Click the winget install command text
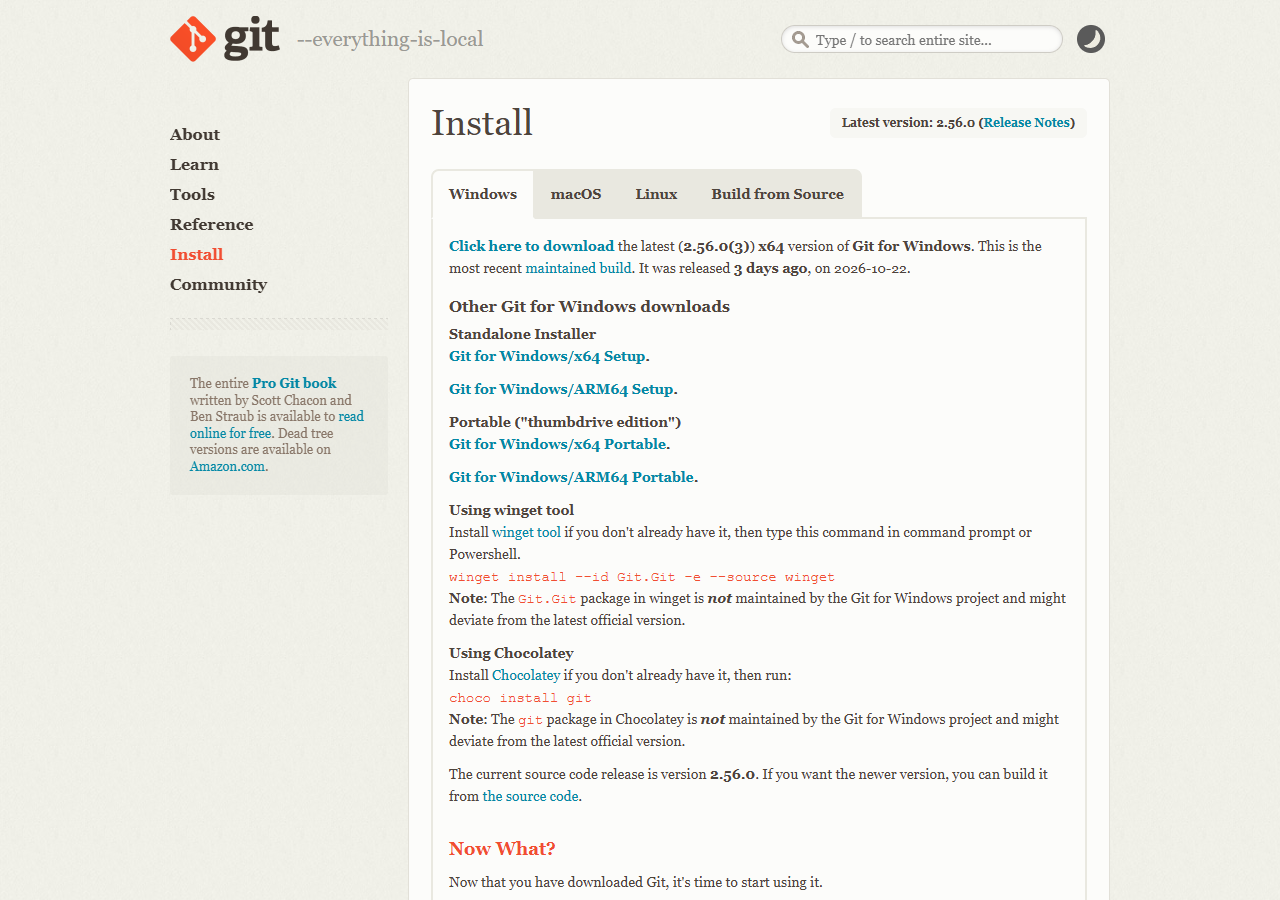1280x900 pixels. pyautogui.click(x=642, y=577)
